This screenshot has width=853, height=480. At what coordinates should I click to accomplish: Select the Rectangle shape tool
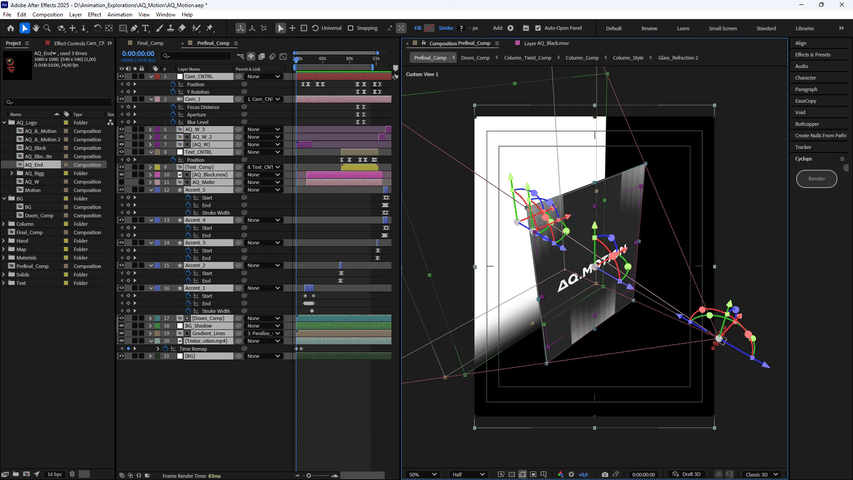click(123, 28)
